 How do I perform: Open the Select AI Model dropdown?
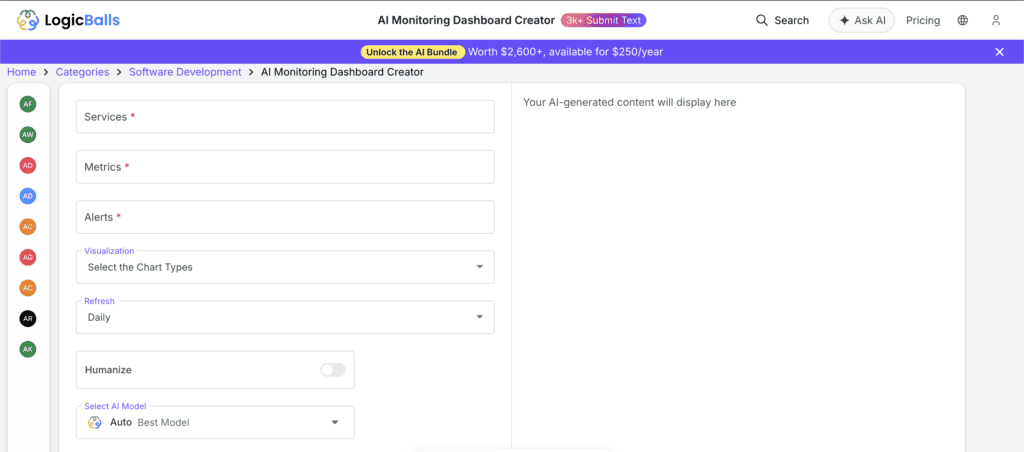[215, 422]
